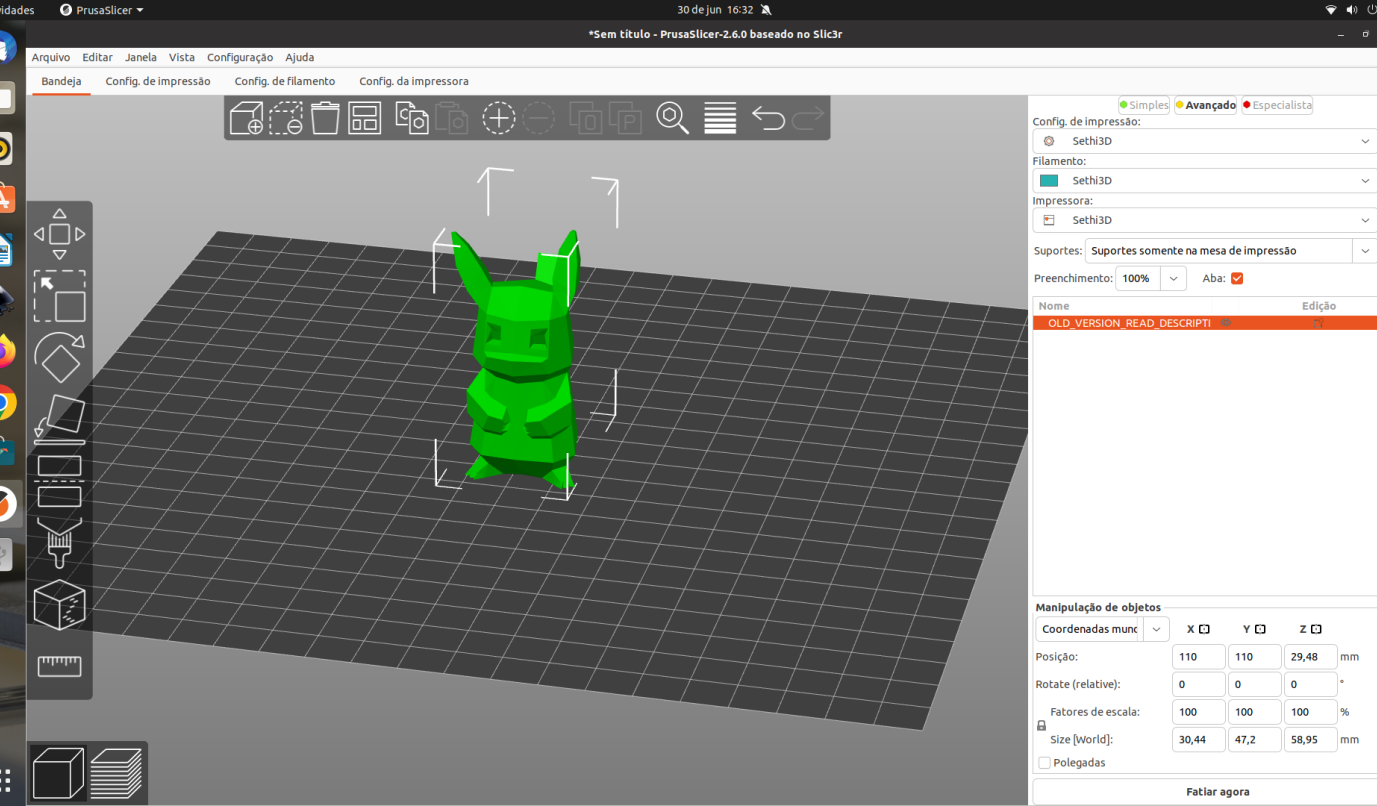Open the Coordenadas mundo dropdown
The width and height of the screenshot is (1377, 806).
point(1102,629)
